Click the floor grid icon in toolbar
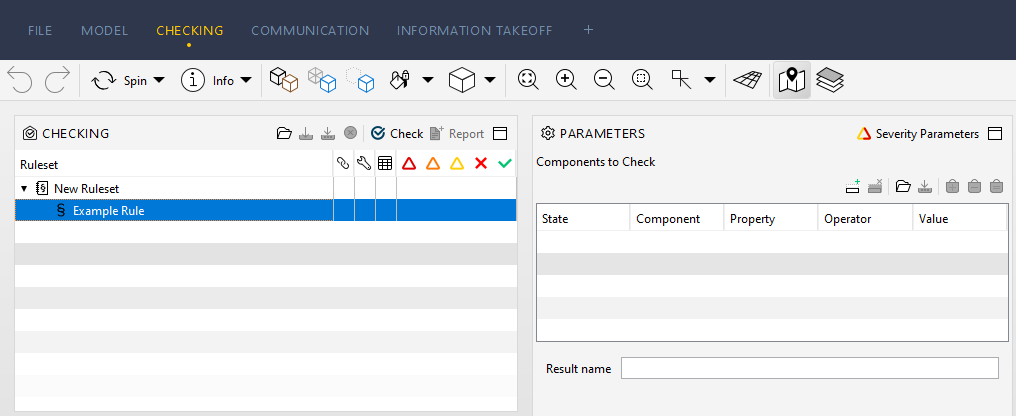This screenshot has width=1016, height=416. coord(745,81)
